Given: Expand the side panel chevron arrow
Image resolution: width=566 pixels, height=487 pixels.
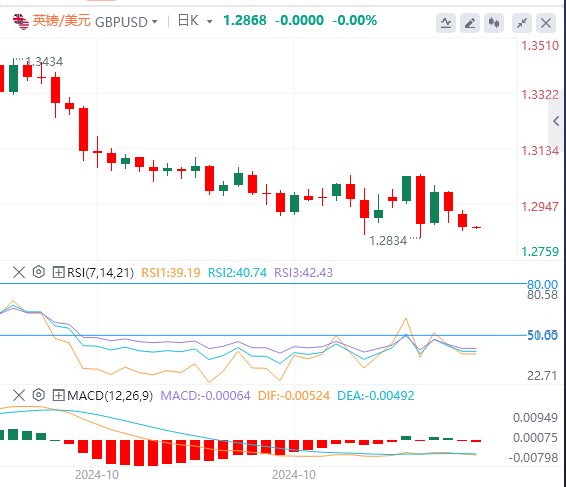Looking at the screenshot, I should (x=556, y=121).
